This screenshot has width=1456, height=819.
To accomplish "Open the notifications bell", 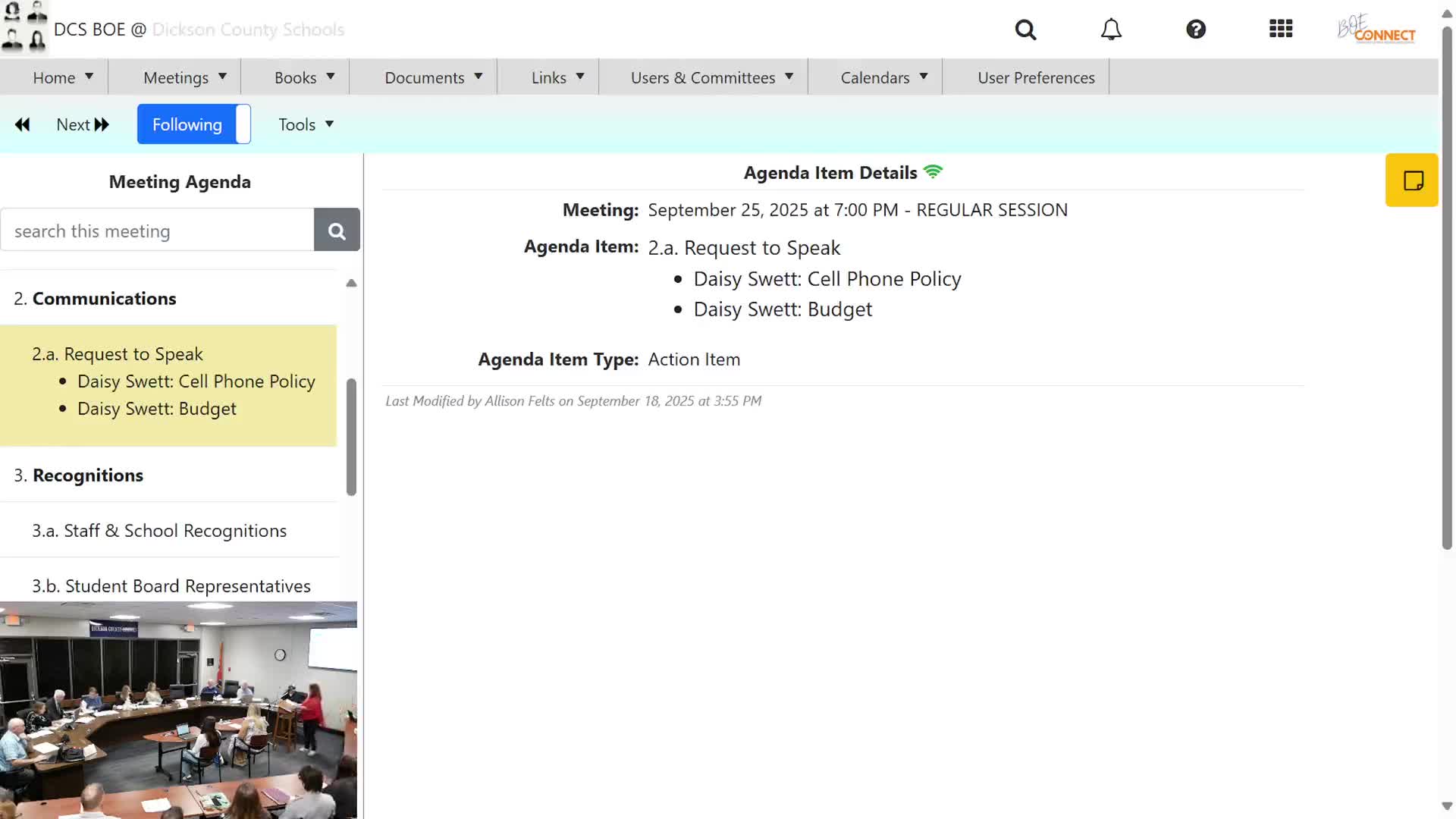I will pos(1111,30).
